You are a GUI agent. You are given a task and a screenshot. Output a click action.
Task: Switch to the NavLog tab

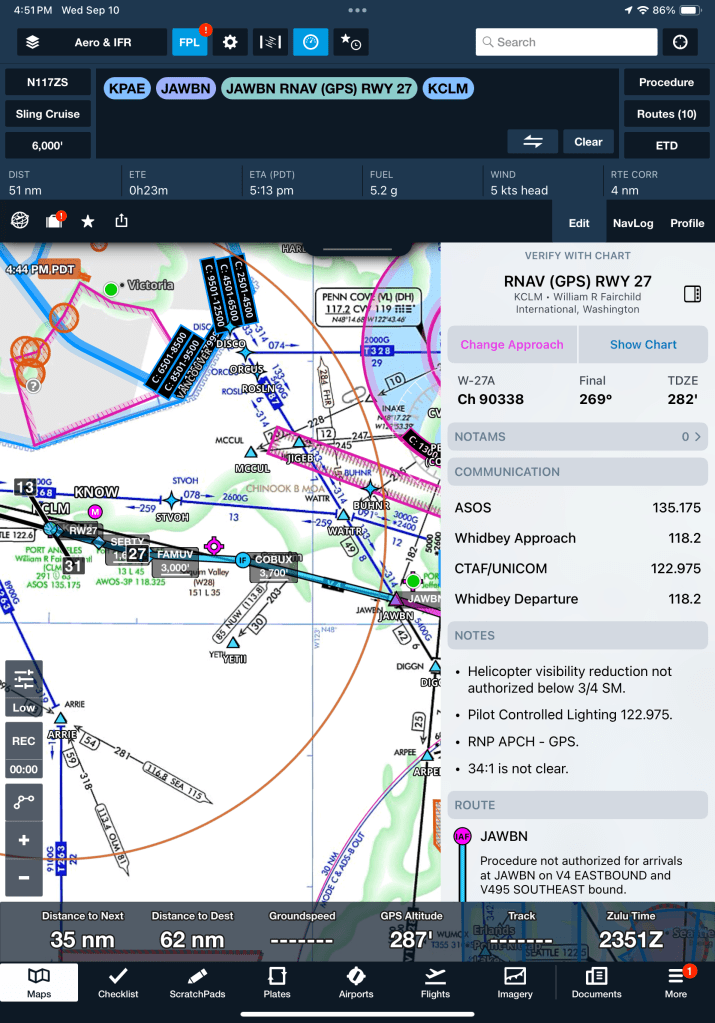pos(631,223)
